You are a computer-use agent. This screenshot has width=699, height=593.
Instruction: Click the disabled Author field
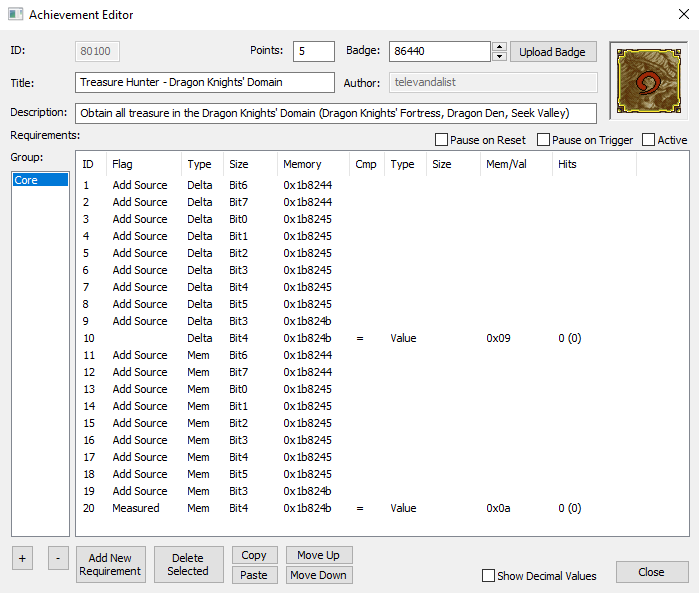coord(493,82)
